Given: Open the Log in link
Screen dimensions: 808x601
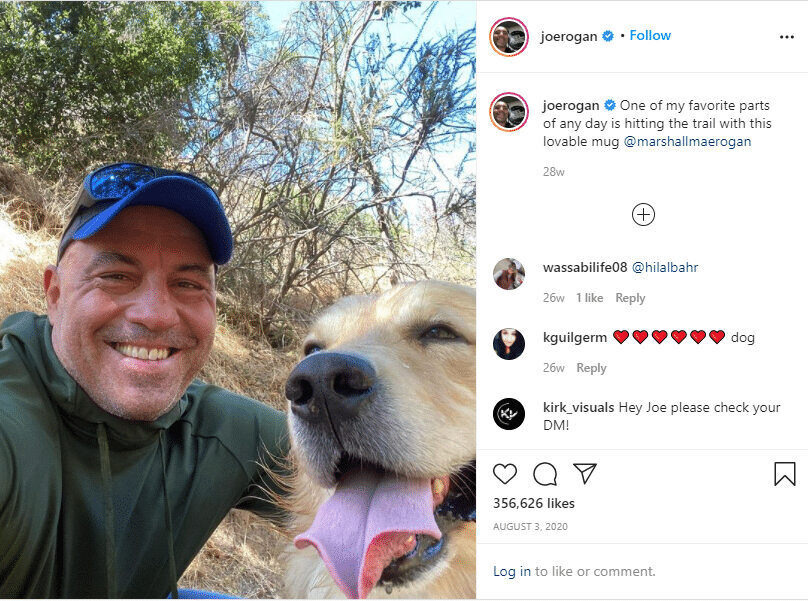Looking at the screenshot, I should [513, 571].
